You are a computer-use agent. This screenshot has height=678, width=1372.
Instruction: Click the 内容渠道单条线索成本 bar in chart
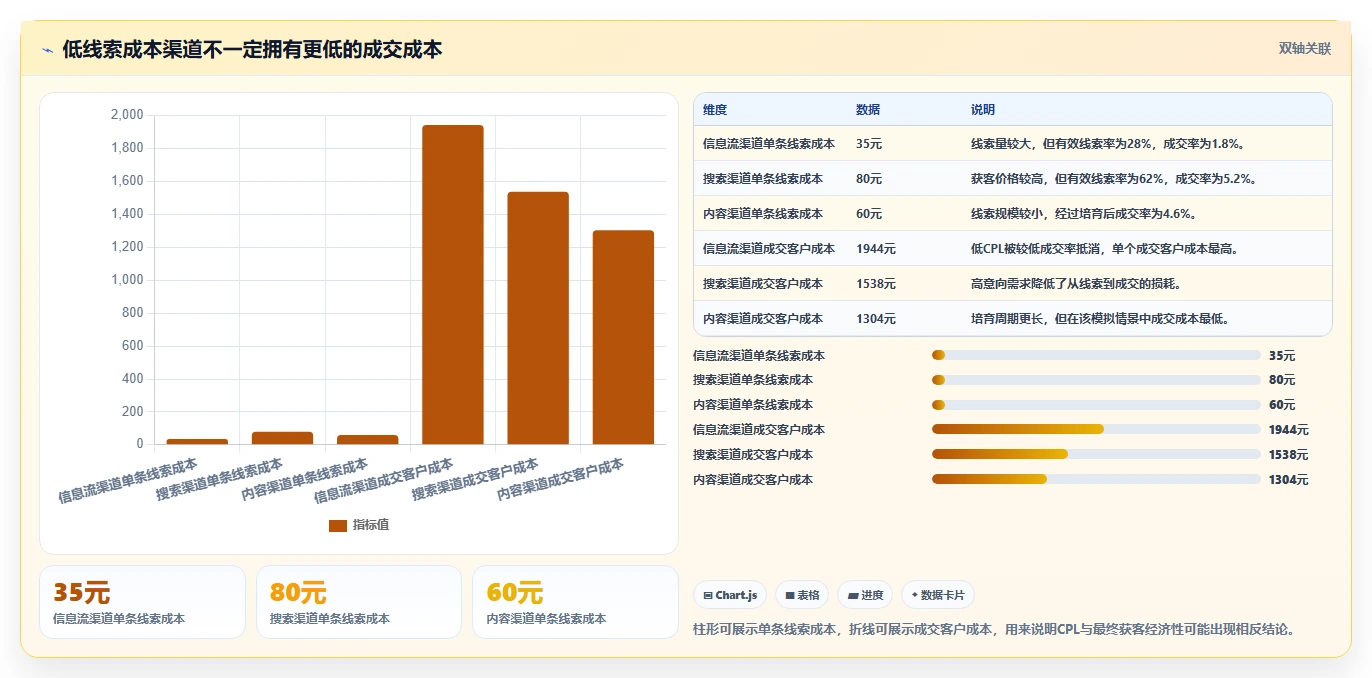367,439
